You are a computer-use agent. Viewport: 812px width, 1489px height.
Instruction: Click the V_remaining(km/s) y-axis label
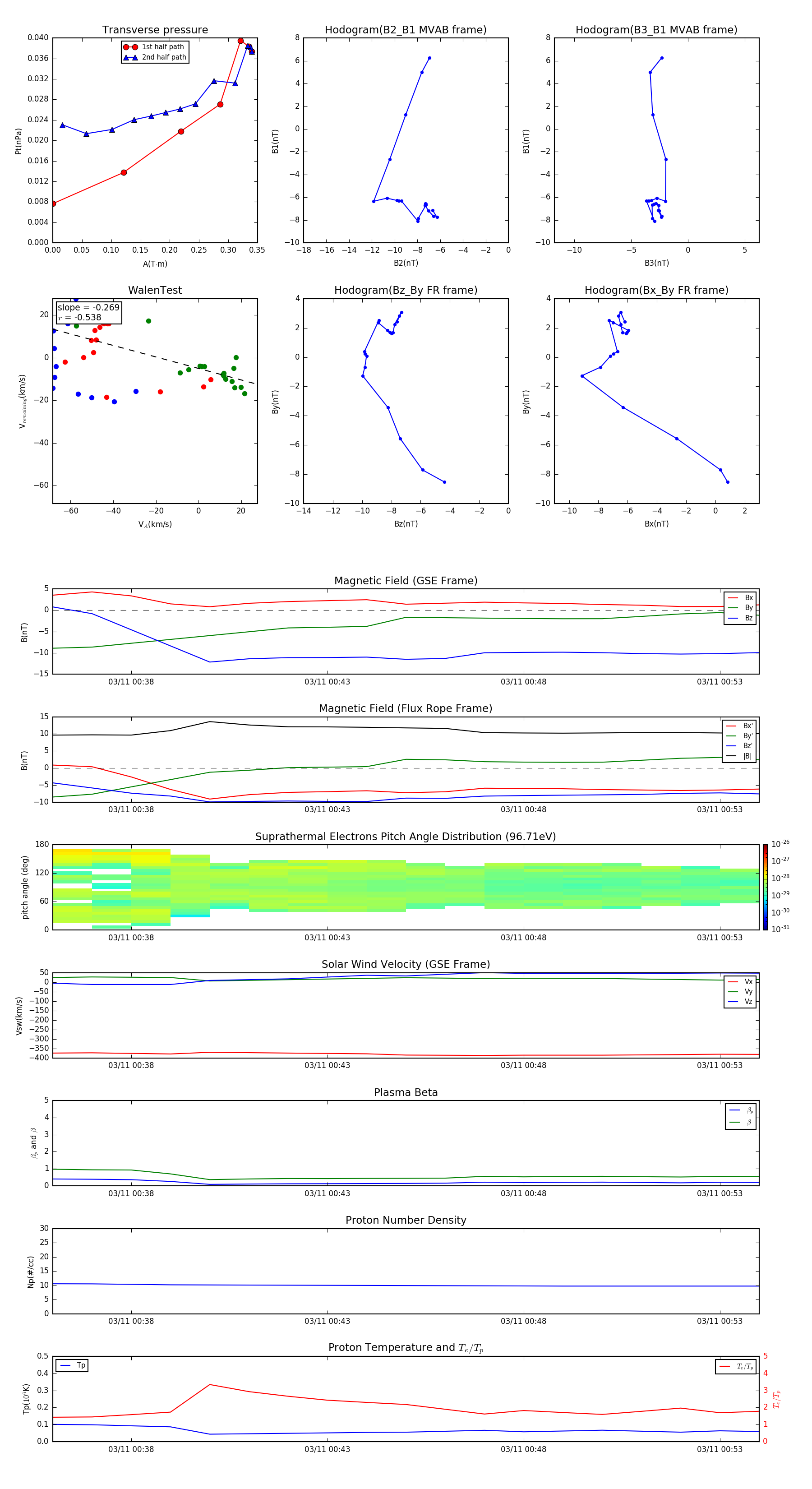coord(22,401)
